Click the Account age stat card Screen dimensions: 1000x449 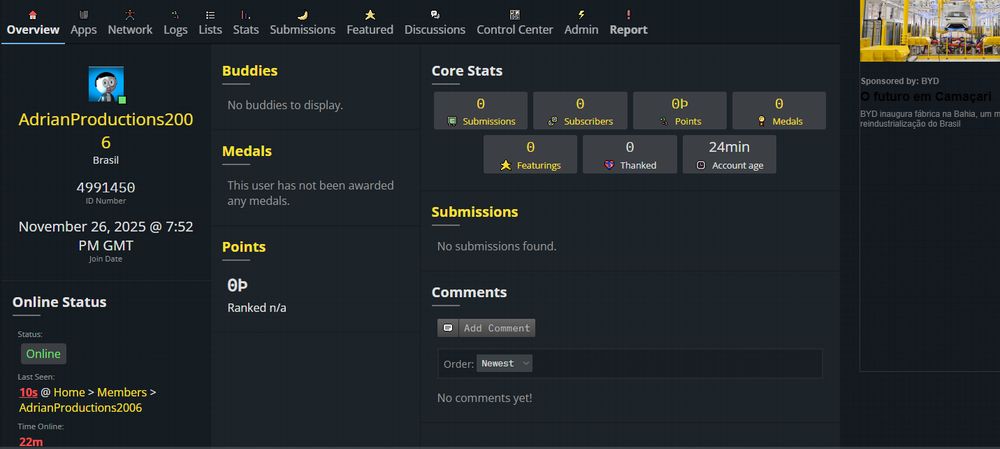tap(730, 154)
